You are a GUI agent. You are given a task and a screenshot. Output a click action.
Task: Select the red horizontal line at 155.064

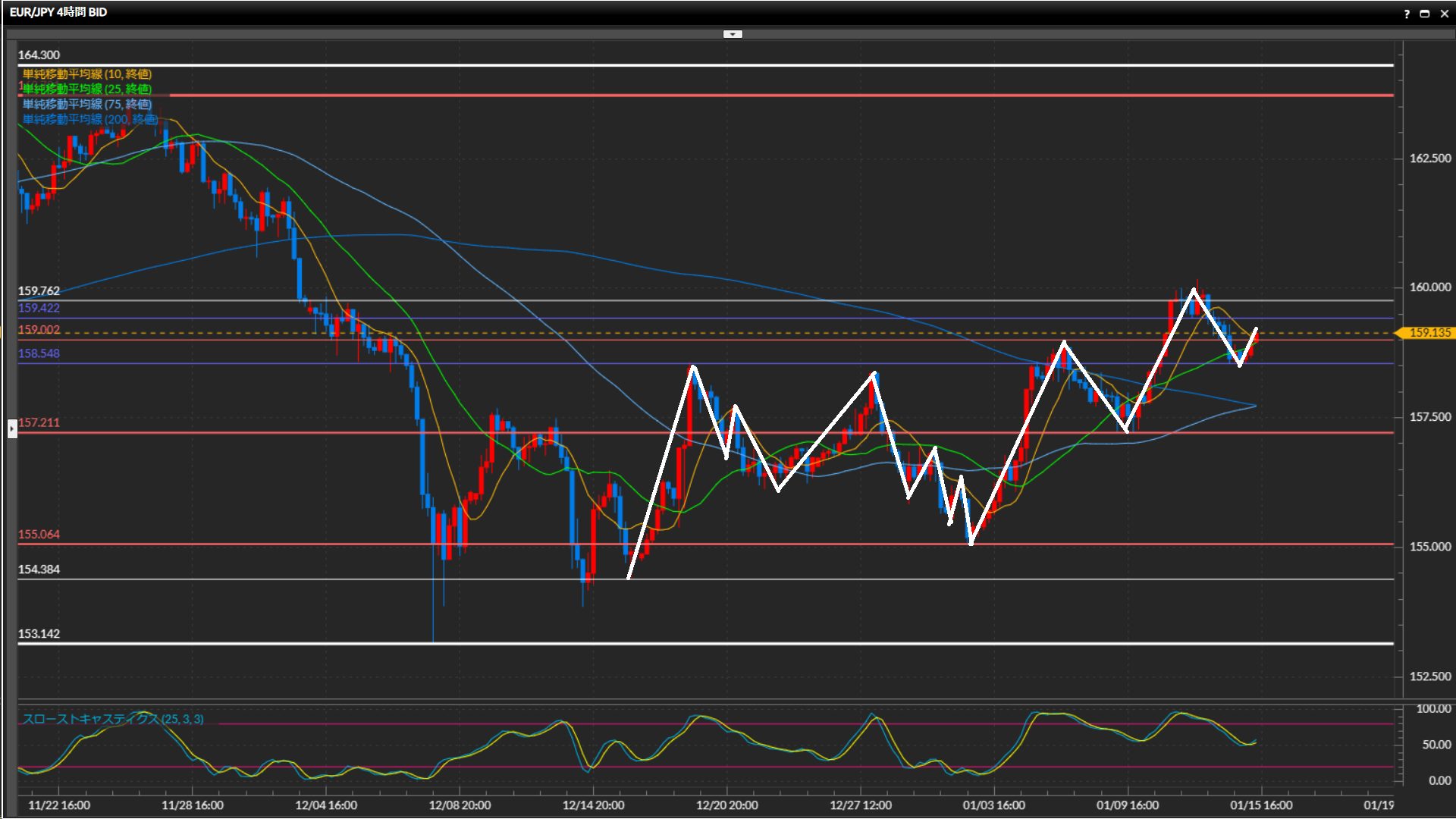pos(227,544)
